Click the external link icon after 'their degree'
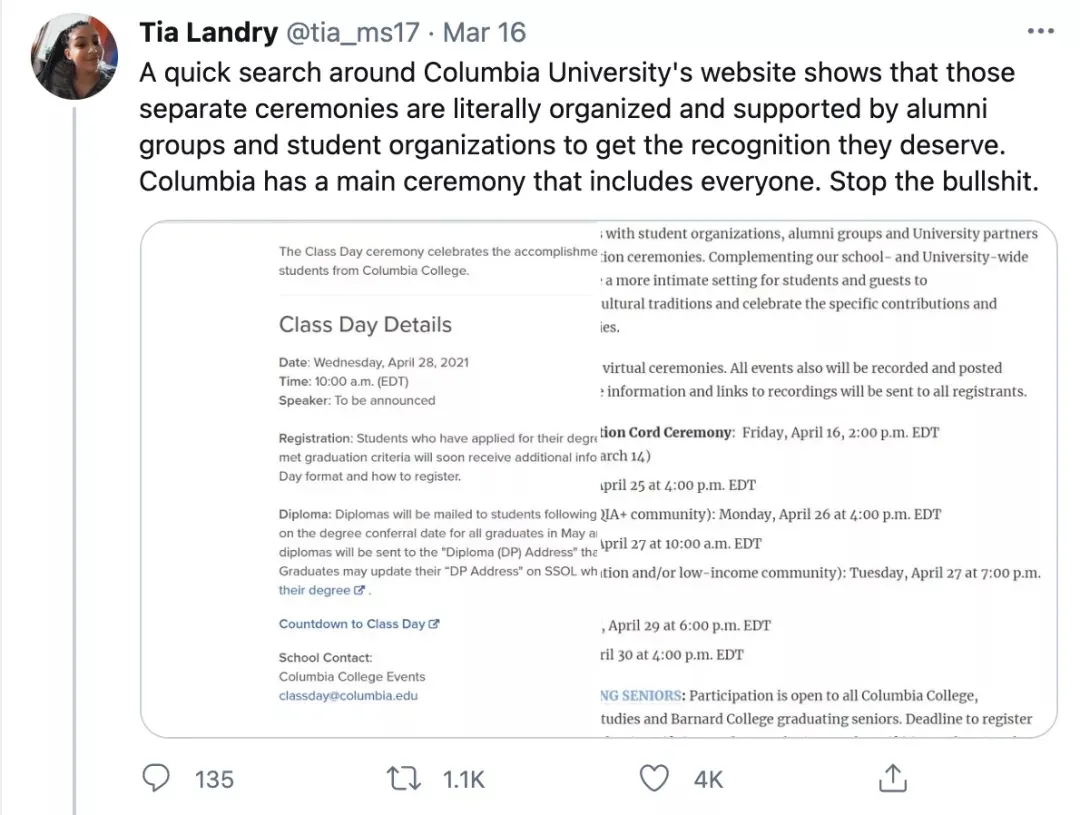Image resolution: width=1080 pixels, height=815 pixels. pyautogui.click(x=360, y=591)
